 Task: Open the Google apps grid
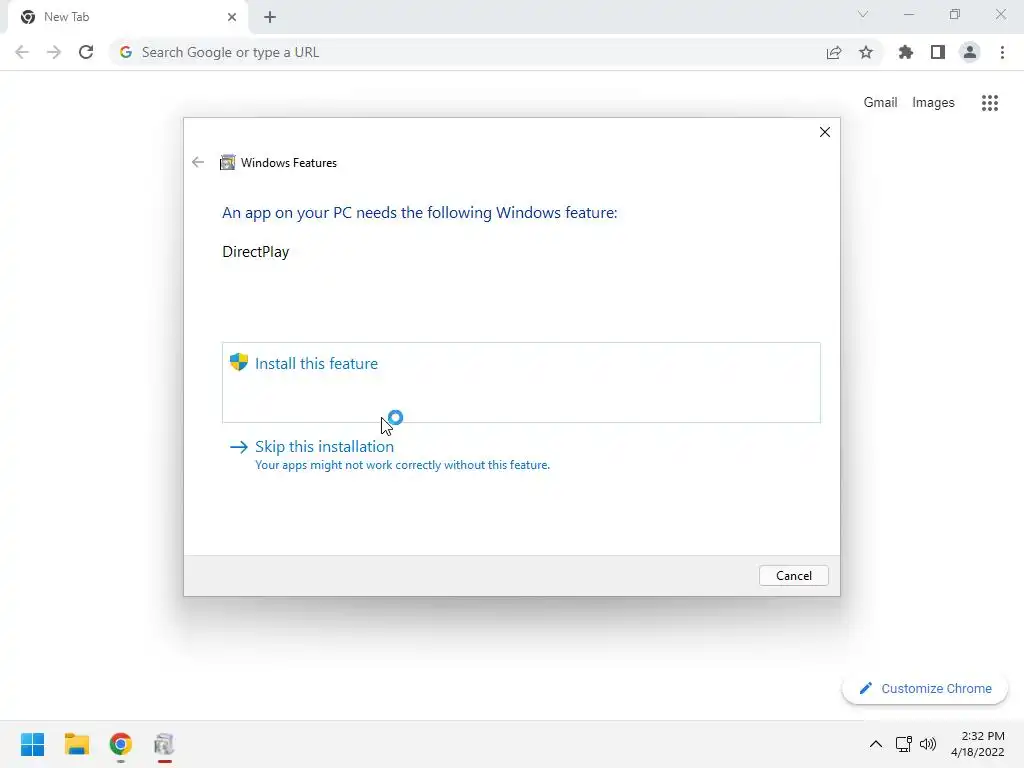(990, 103)
